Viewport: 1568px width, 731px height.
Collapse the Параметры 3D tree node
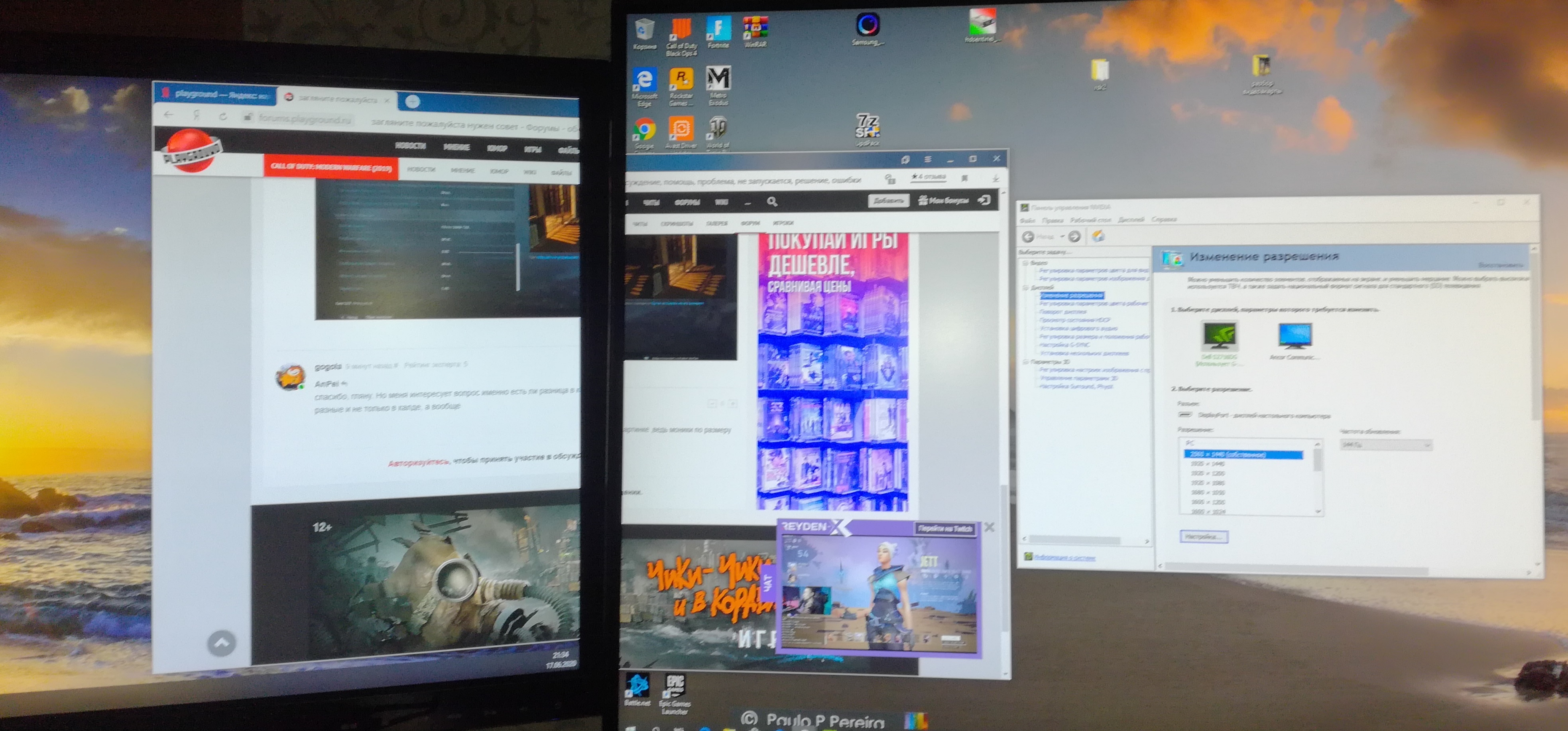[1026, 362]
